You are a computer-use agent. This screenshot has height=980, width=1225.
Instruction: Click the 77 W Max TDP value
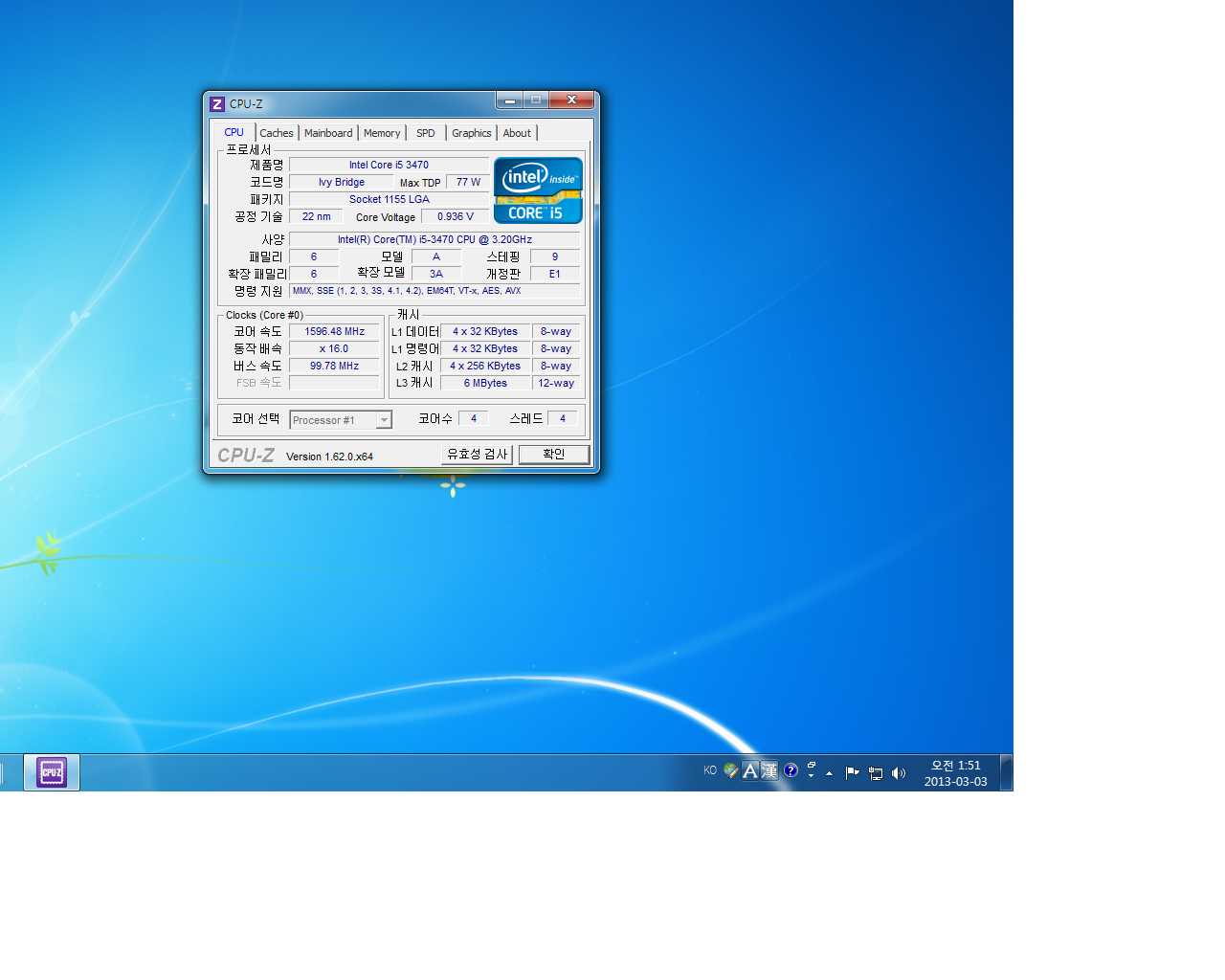(x=468, y=182)
